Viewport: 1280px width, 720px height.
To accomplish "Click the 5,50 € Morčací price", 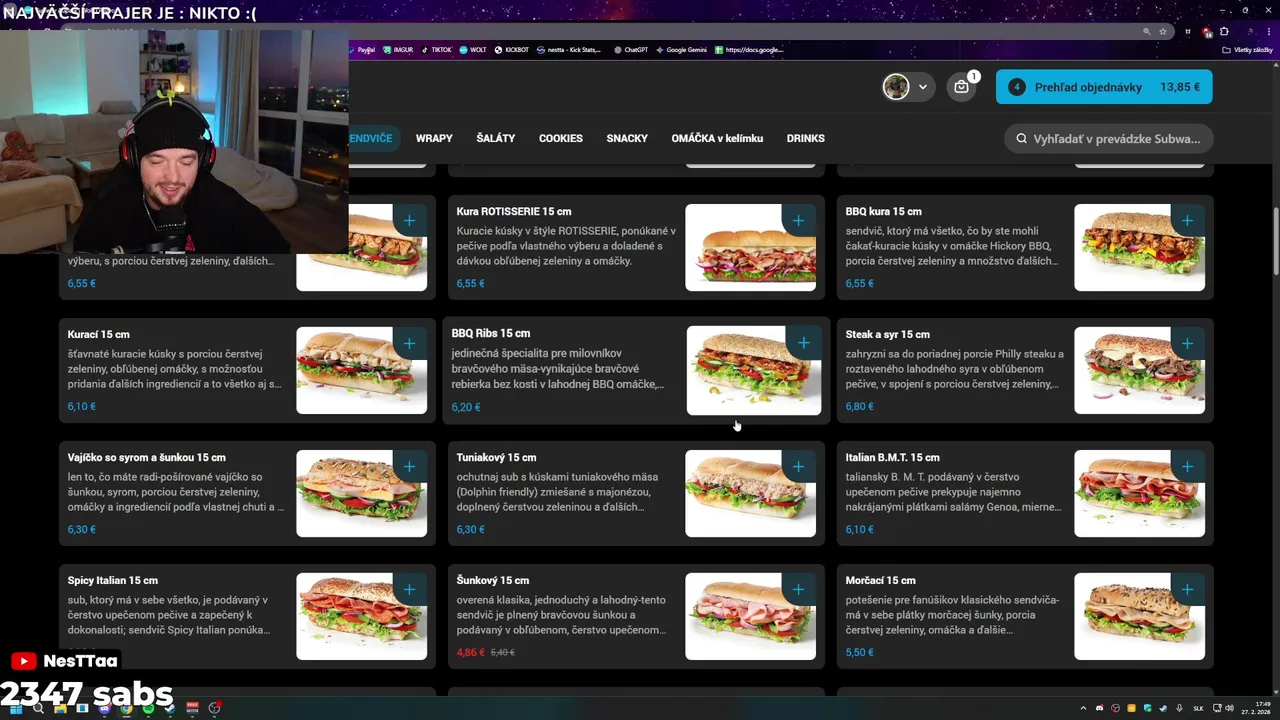I will pyautogui.click(x=859, y=652).
